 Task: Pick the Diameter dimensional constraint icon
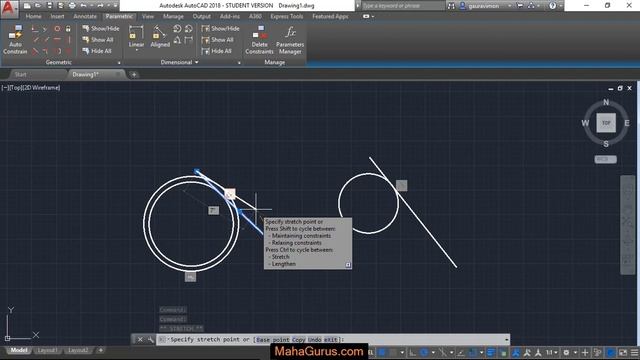click(188, 29)
